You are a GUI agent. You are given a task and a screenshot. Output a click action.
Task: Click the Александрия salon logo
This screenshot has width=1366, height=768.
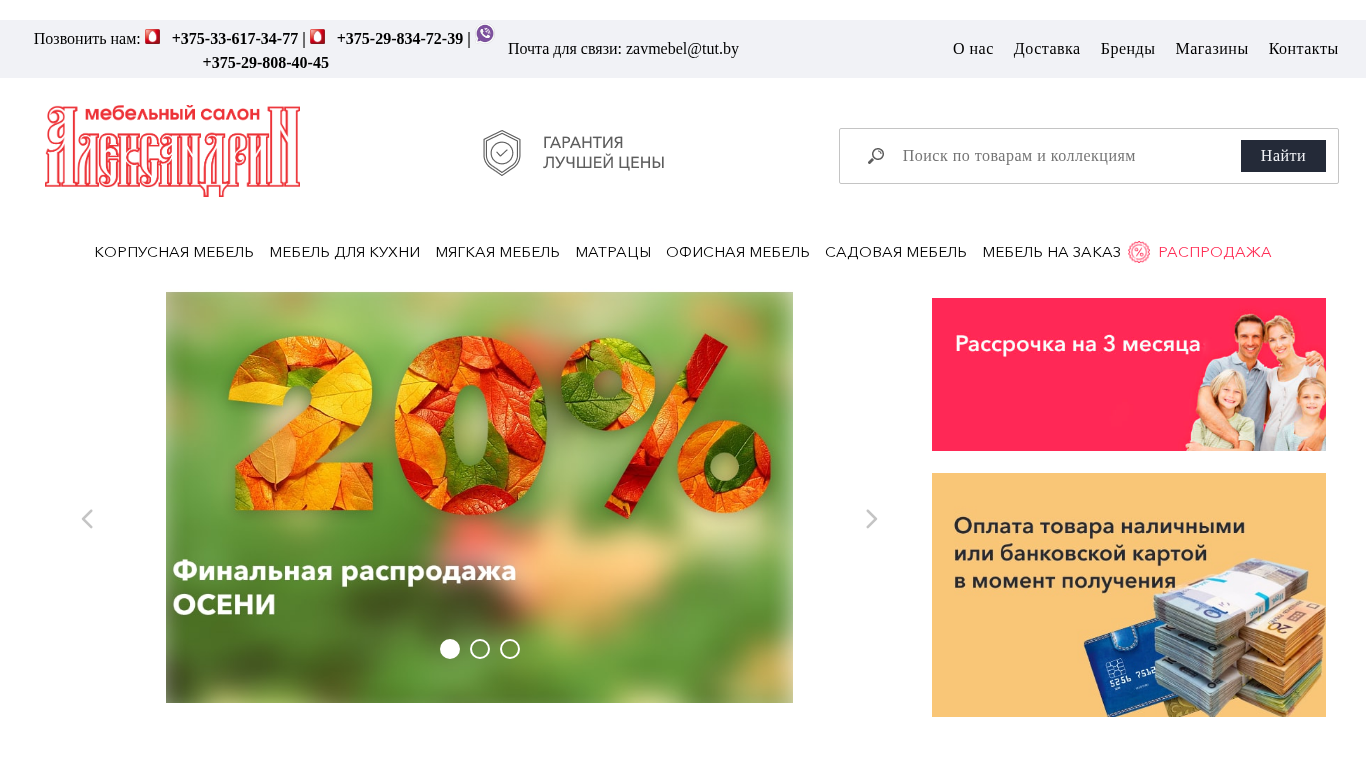pos(173,151)
